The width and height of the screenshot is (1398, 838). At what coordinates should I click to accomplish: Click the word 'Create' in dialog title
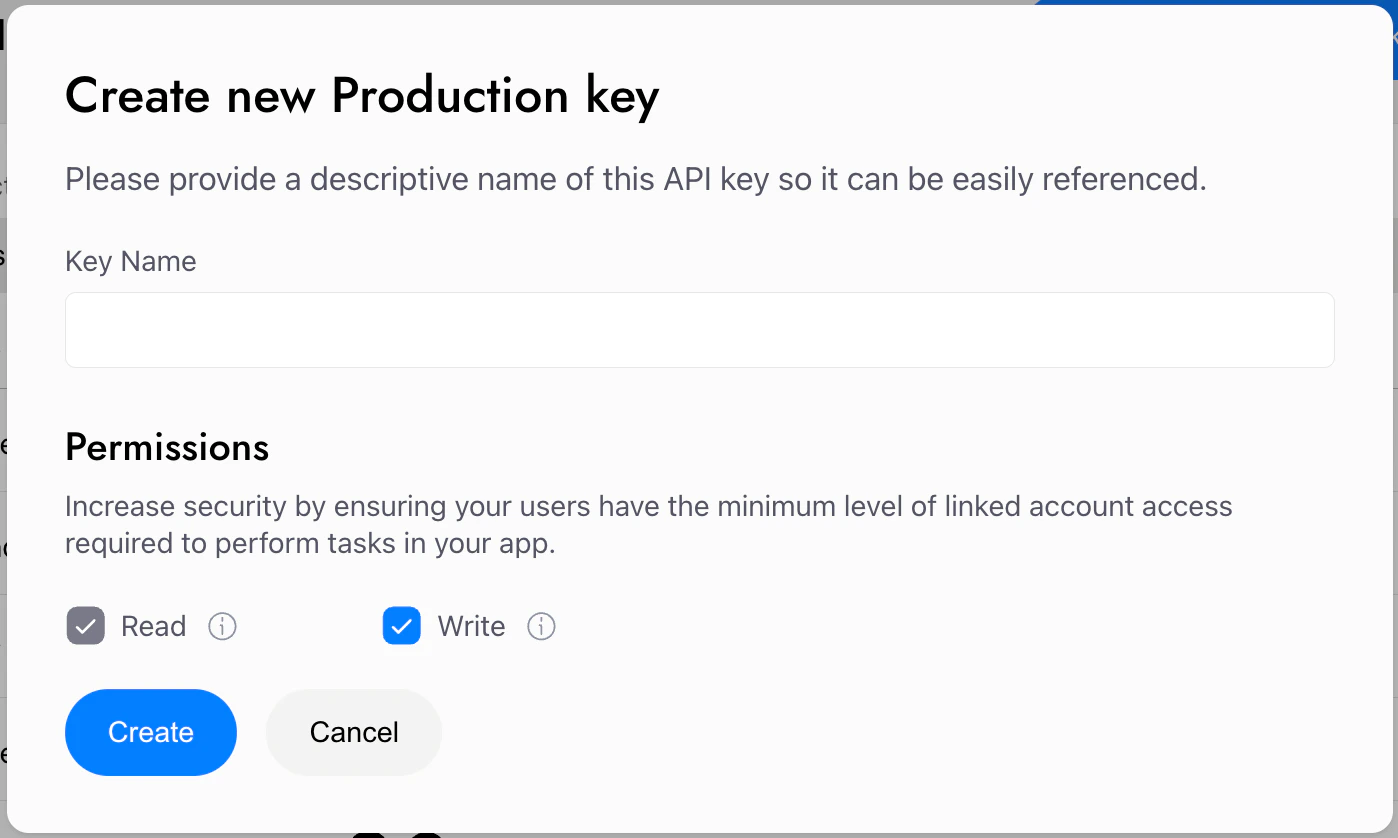(x=138, y=96)
